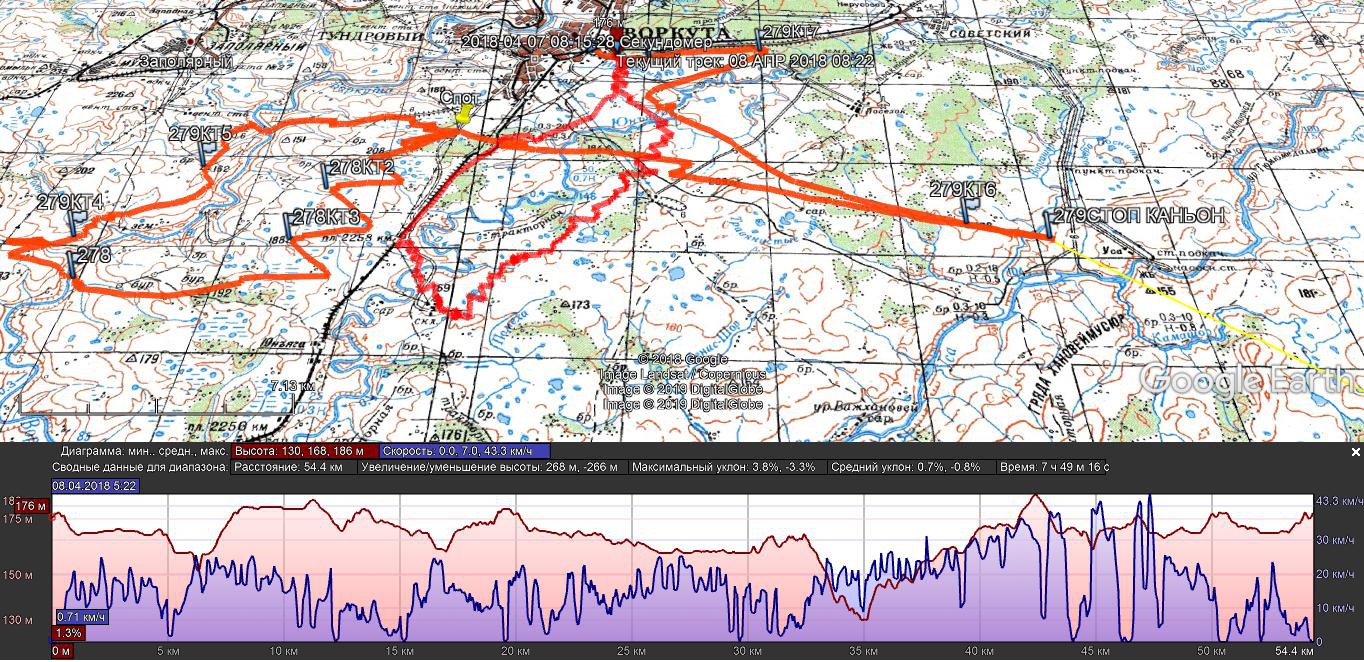Click the 0 м start marker on profile
1364x662 pixels.
[x=61, y=652]
